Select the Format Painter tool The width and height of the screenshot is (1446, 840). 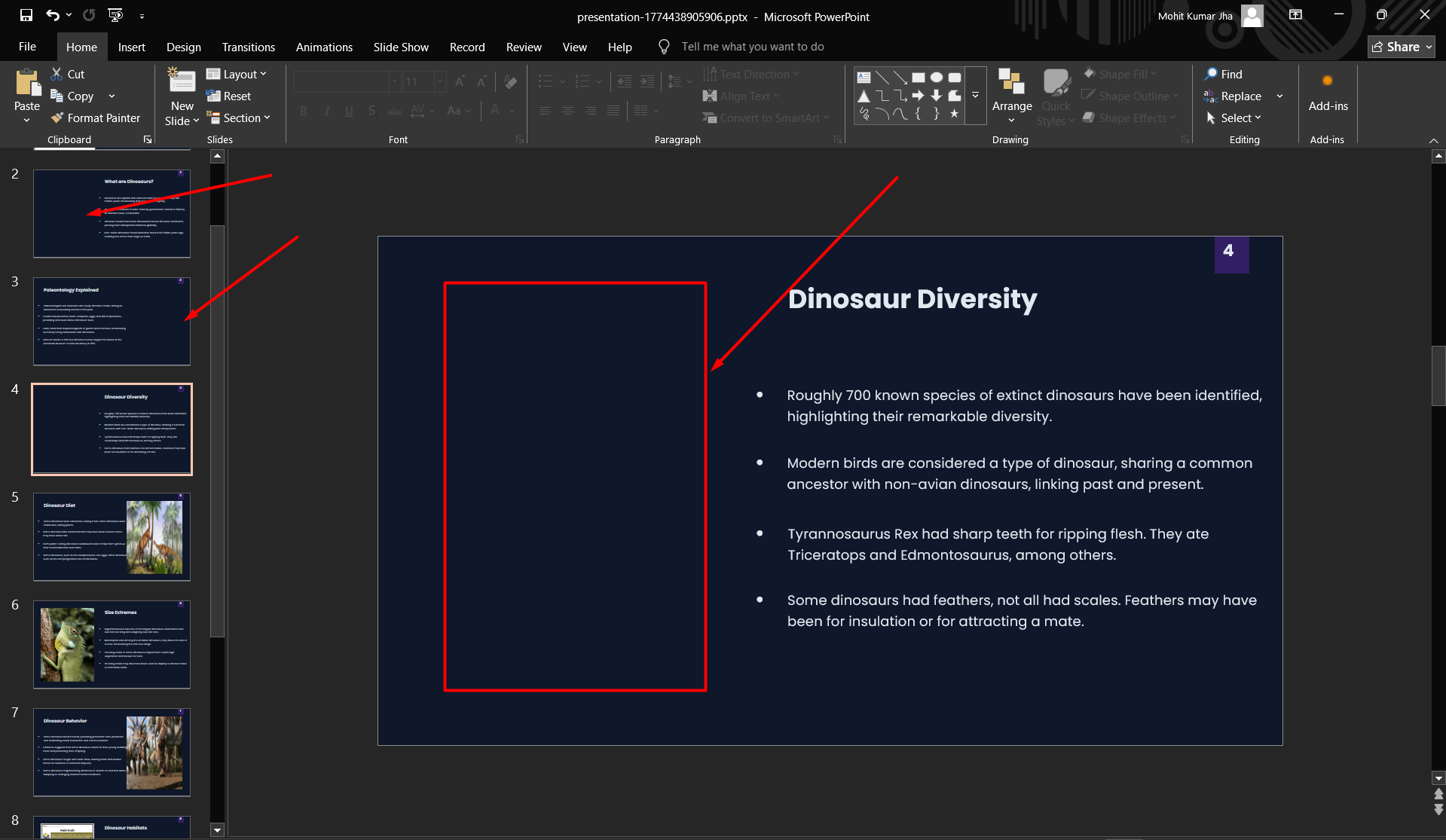click(95, 118)
